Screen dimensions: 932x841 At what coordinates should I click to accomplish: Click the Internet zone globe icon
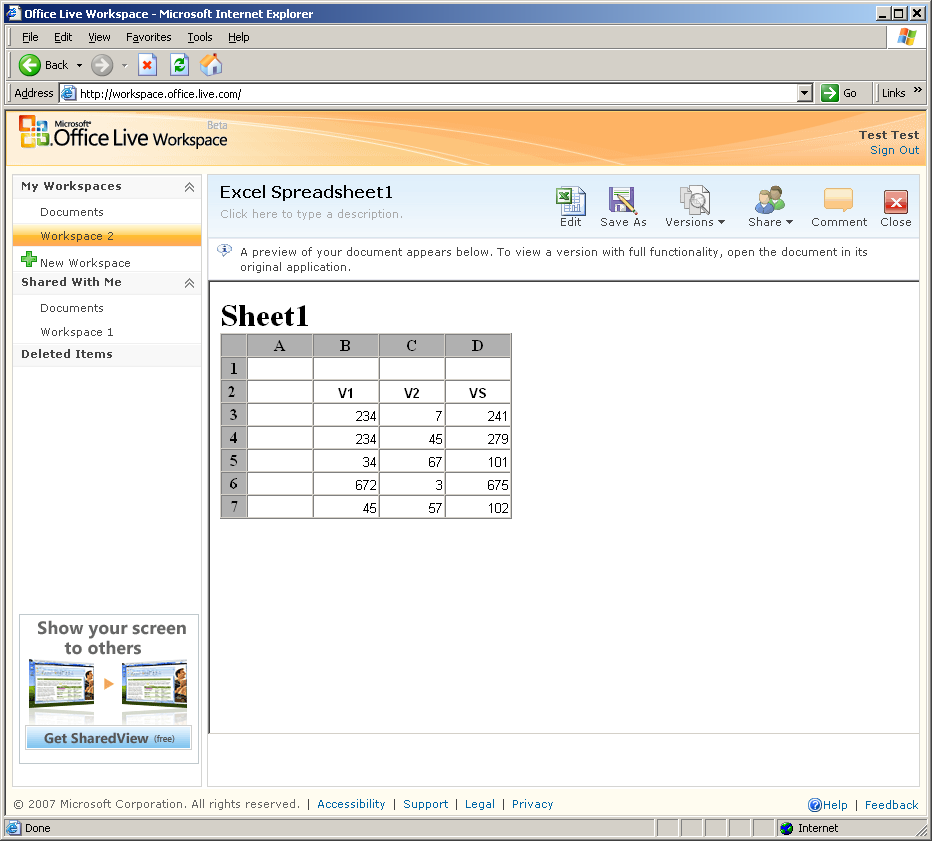tap(786, 828)
